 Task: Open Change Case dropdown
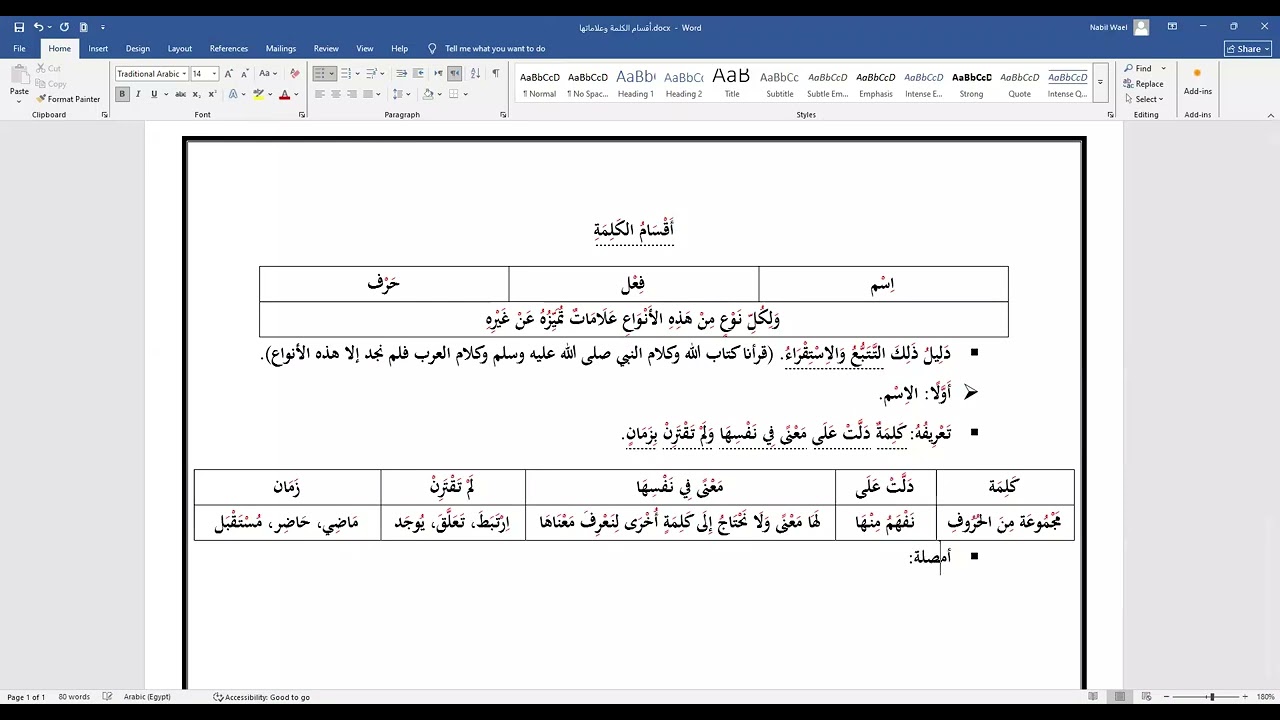click(x=267, y=73)
